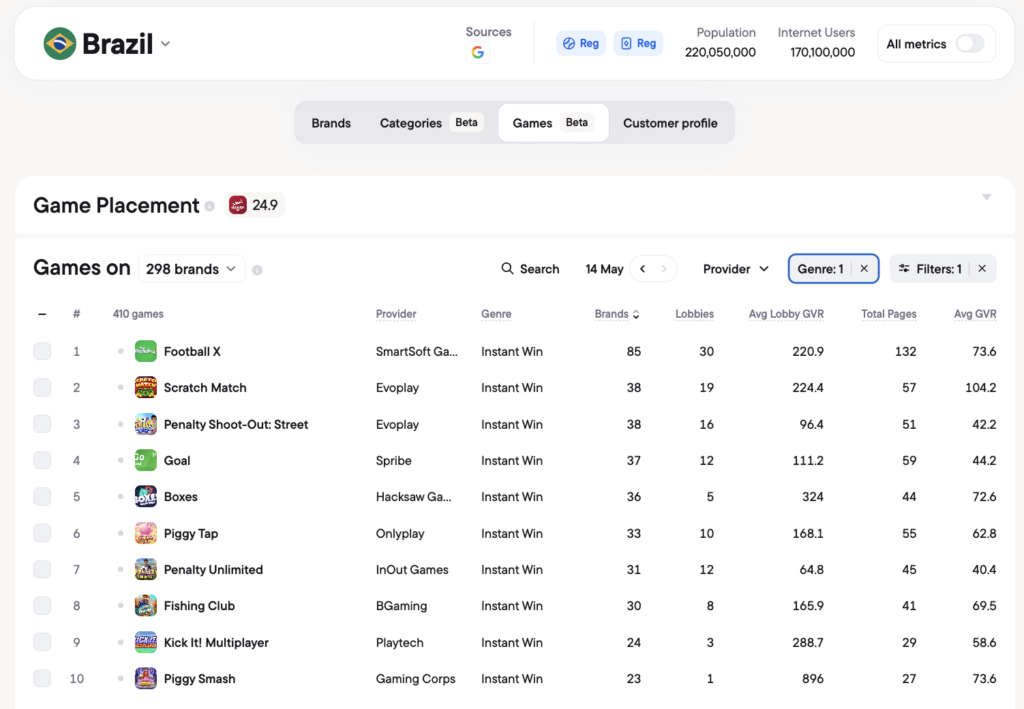Toggle the All metrics switch
Image resolution: width=1024 pixels, height=709 pixels.
point(970,44)
